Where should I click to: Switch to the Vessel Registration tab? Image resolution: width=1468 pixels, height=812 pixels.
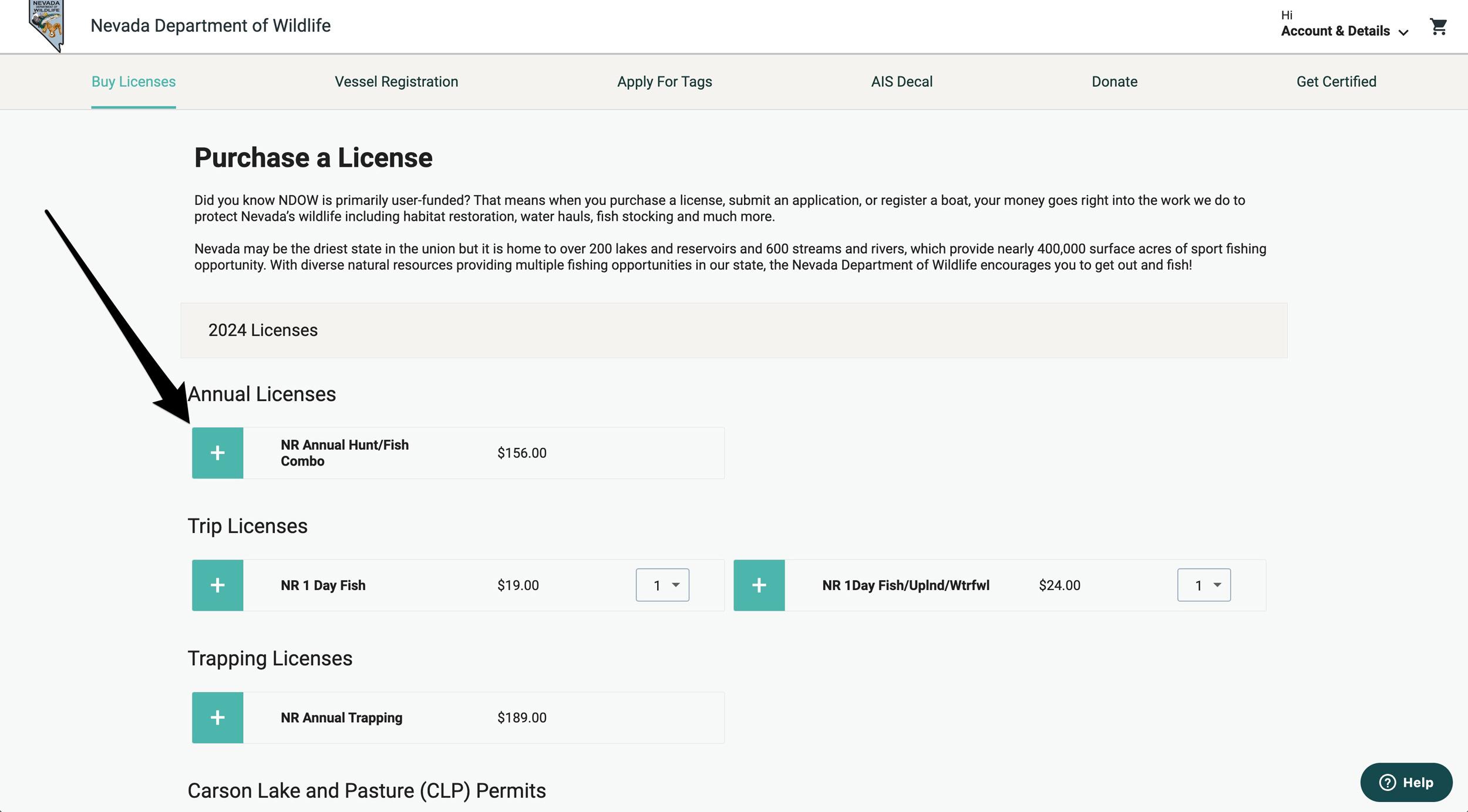click(396, 82)
